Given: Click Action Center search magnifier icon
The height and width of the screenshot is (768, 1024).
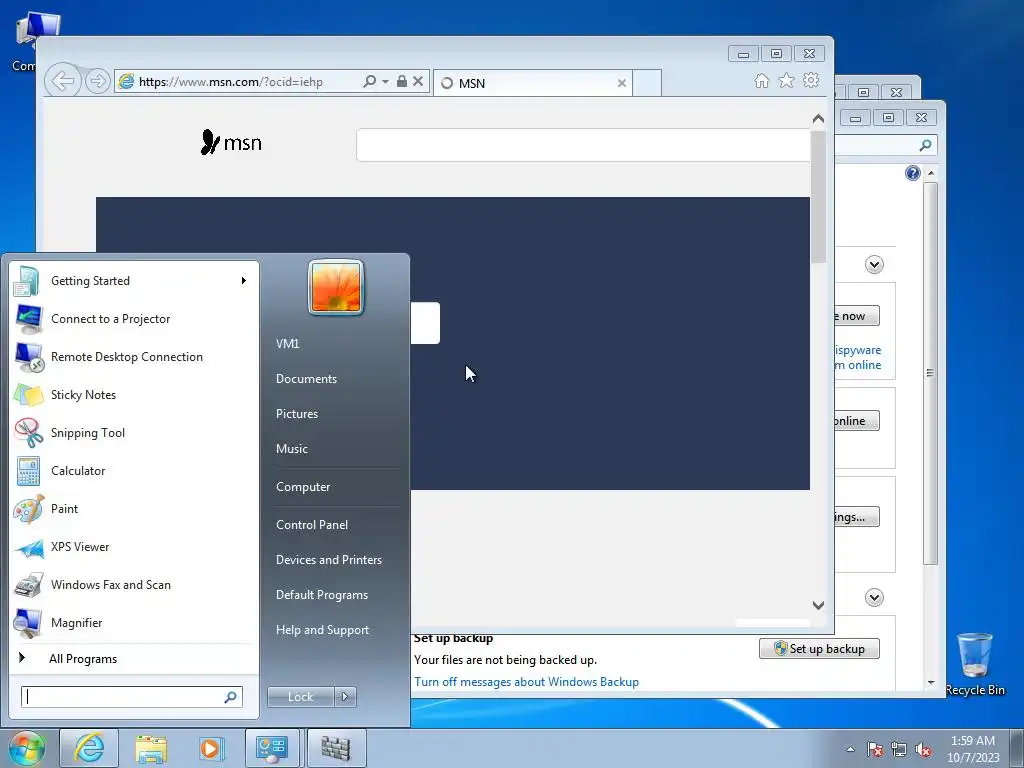Looking at the screenshot, I should (925, 145).
